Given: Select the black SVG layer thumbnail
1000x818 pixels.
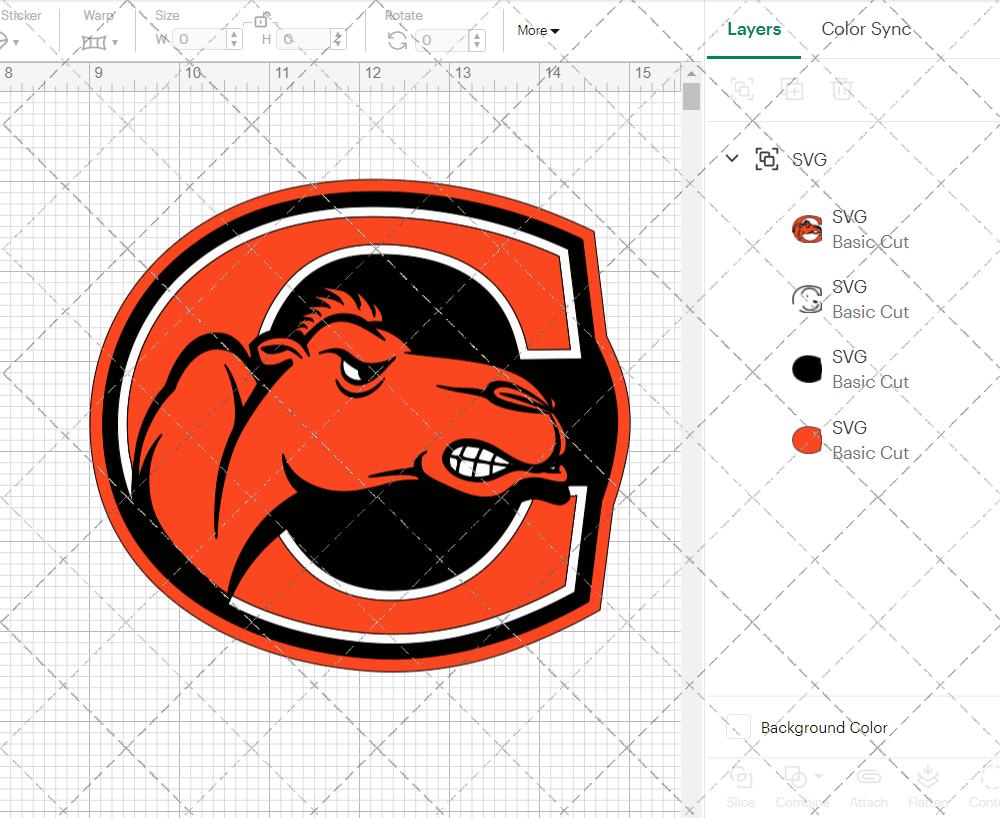Looking at the screenshot, I should pos(807,368).
